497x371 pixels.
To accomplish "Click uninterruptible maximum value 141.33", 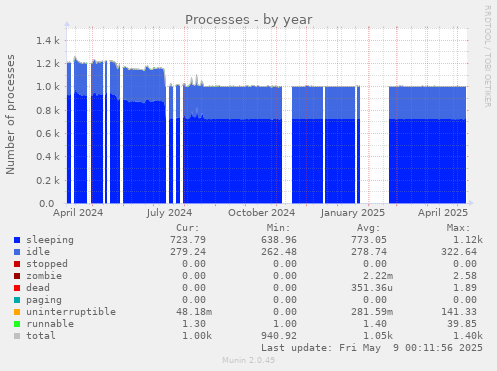I will [x=459, y=312].
